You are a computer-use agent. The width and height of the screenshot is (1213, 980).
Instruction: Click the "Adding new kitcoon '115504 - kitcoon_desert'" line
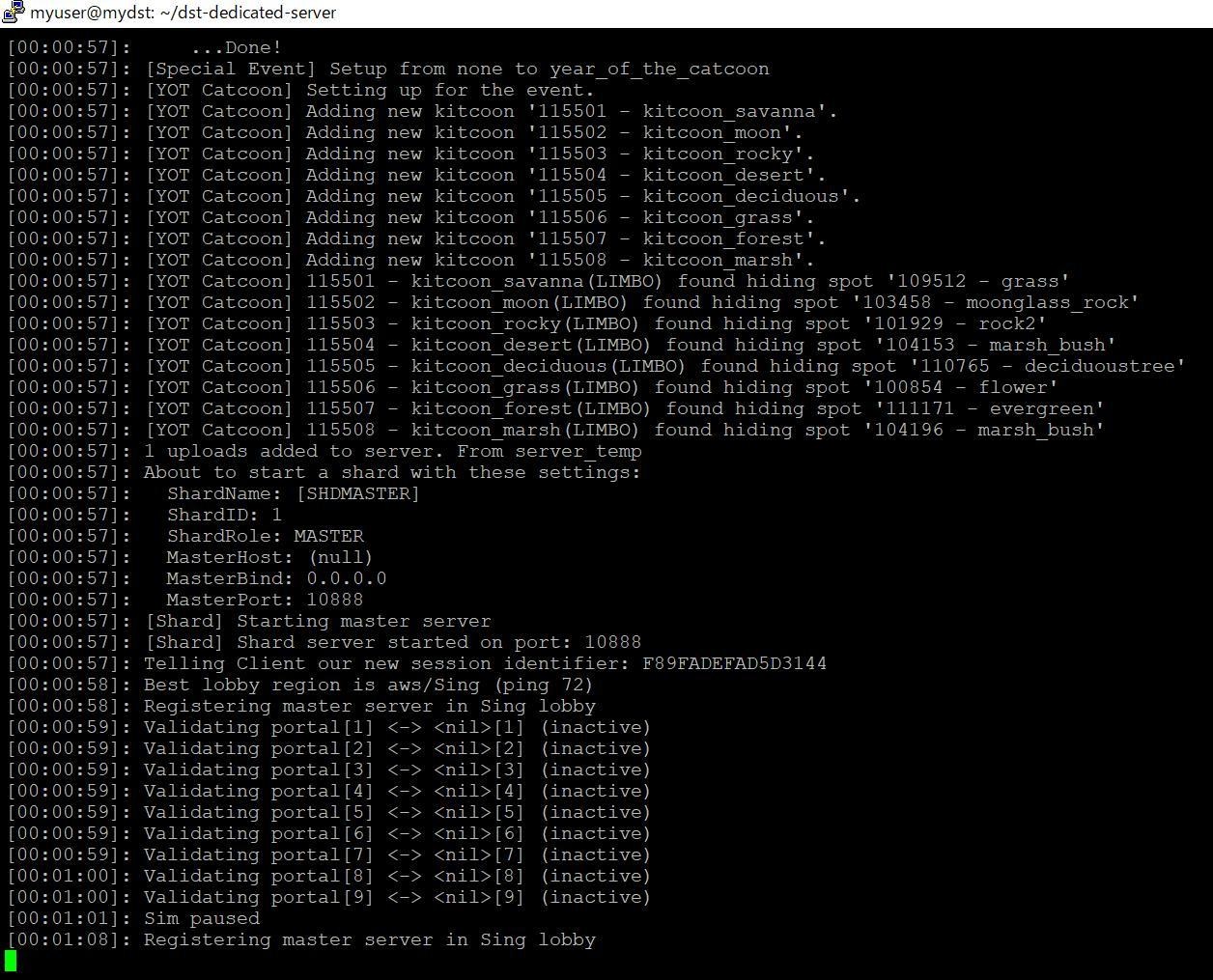pyautogui.click(x=417, y=175)
